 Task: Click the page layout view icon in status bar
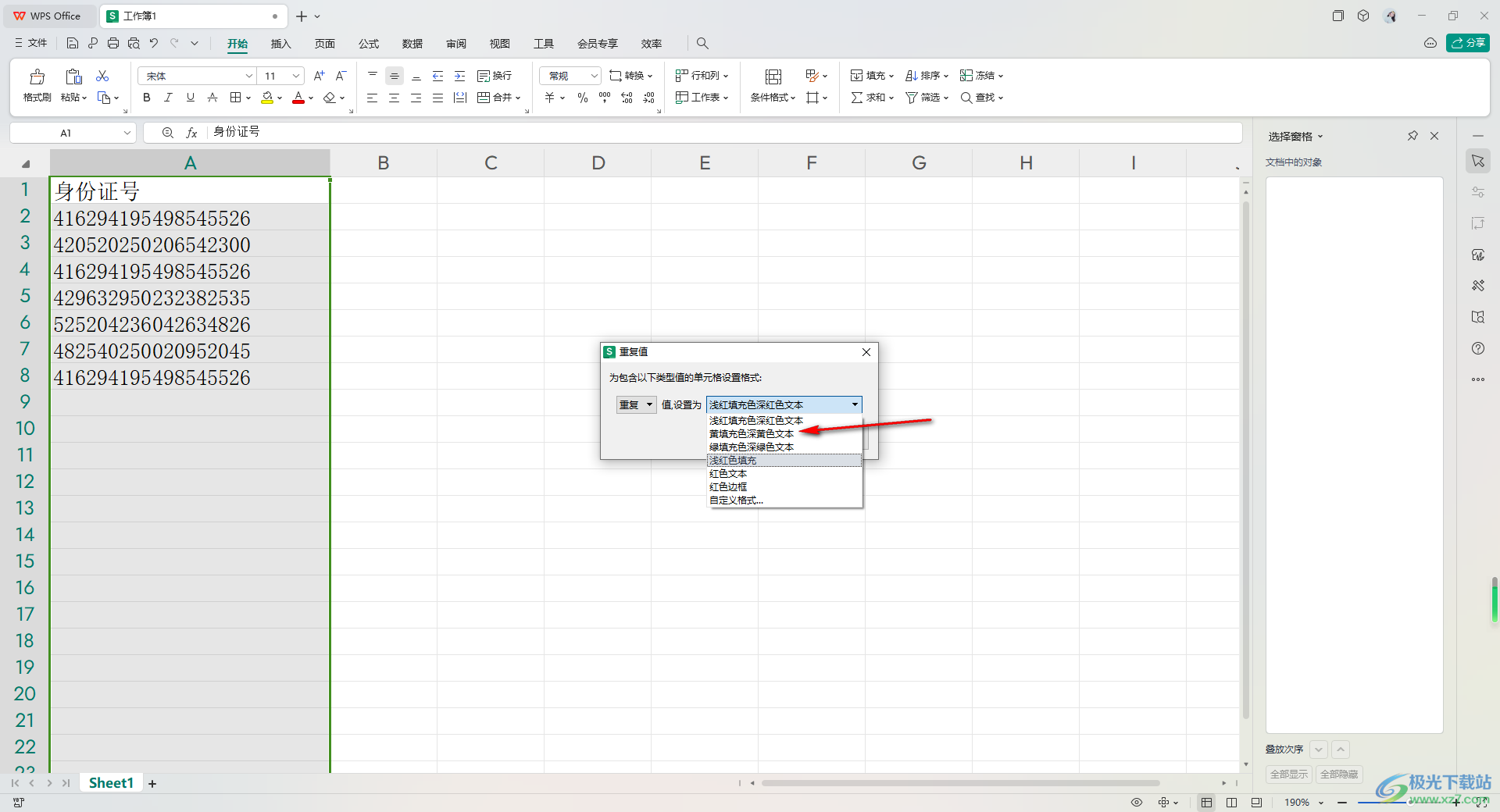[1232, 803]
